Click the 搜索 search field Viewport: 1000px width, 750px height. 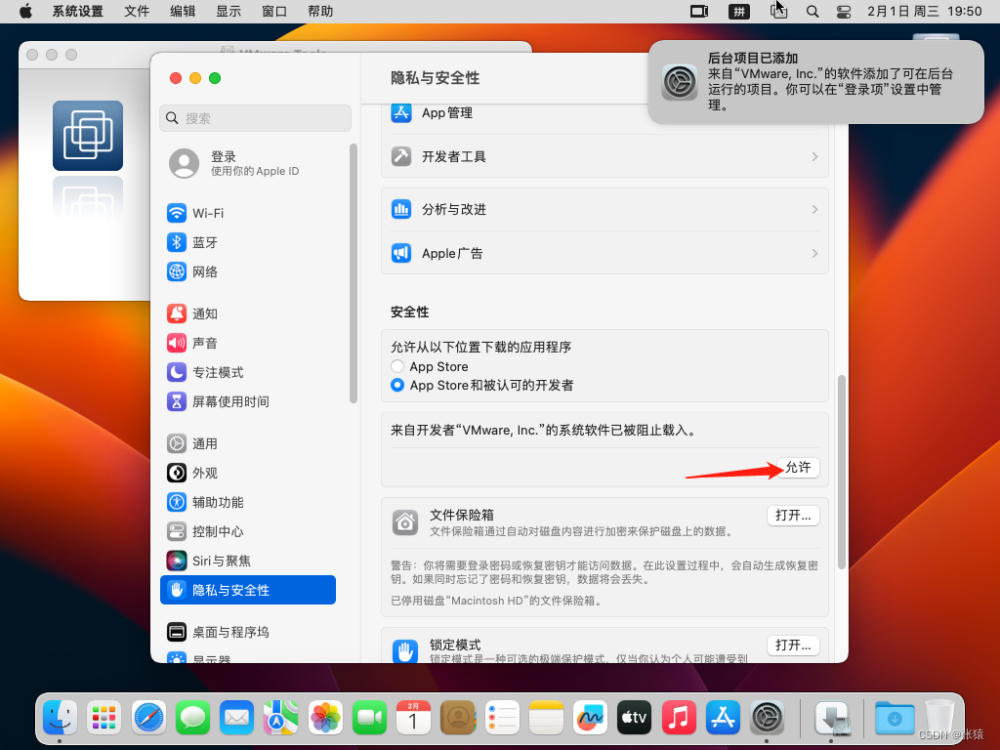coord(255,118)
